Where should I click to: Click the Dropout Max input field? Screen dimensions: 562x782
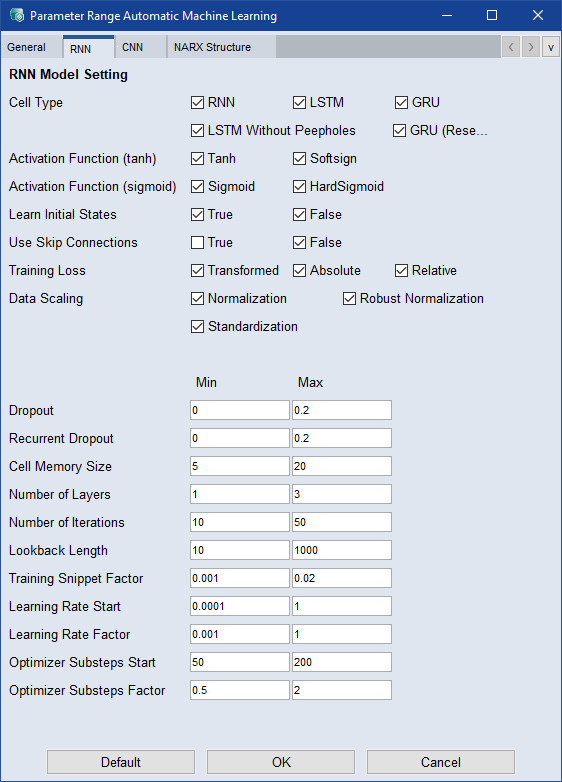[342, 410]
